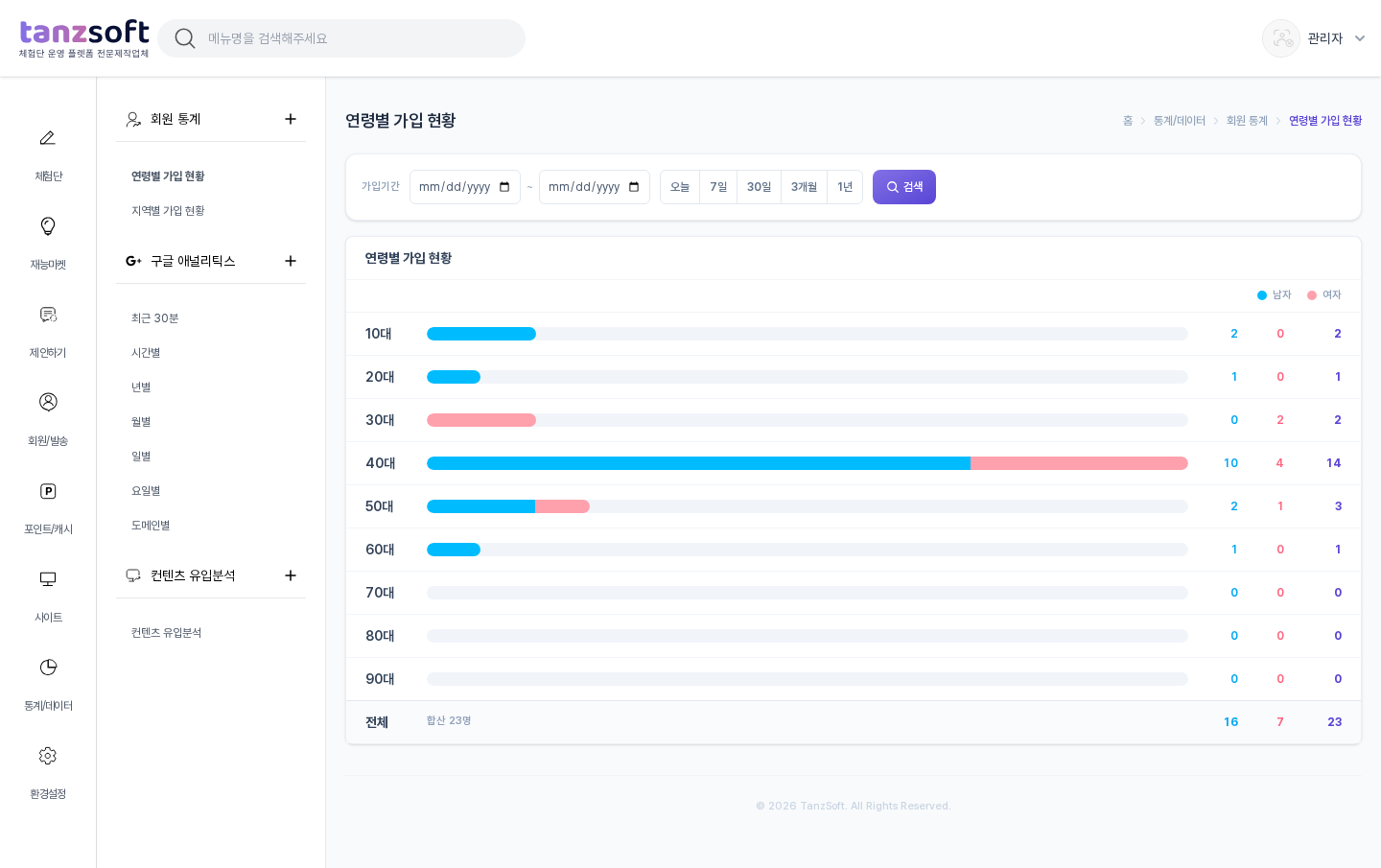Click the tanzsoft logo
The image size is (1381, 868).
84,38
